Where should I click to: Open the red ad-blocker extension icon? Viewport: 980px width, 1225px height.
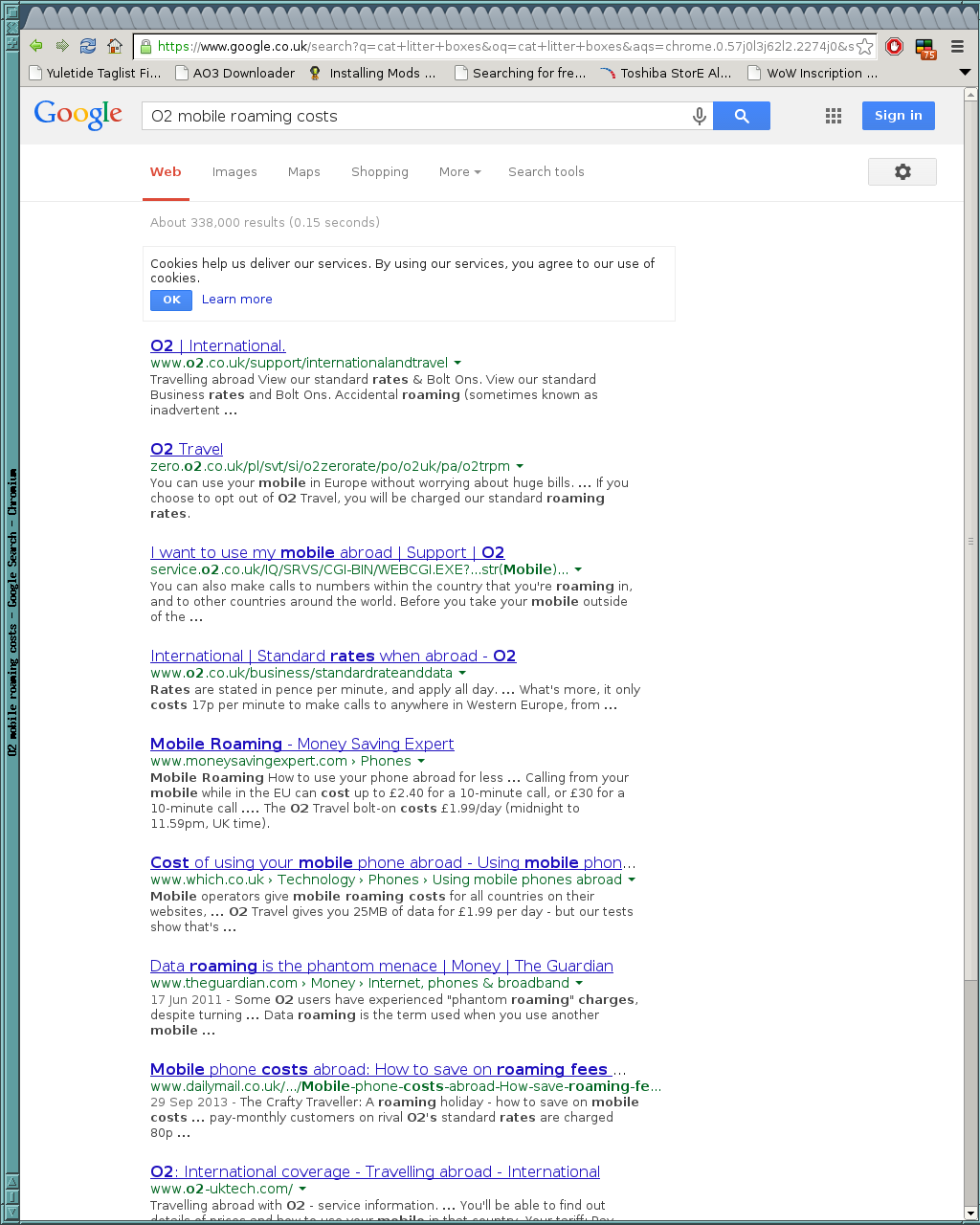point(895,46)
